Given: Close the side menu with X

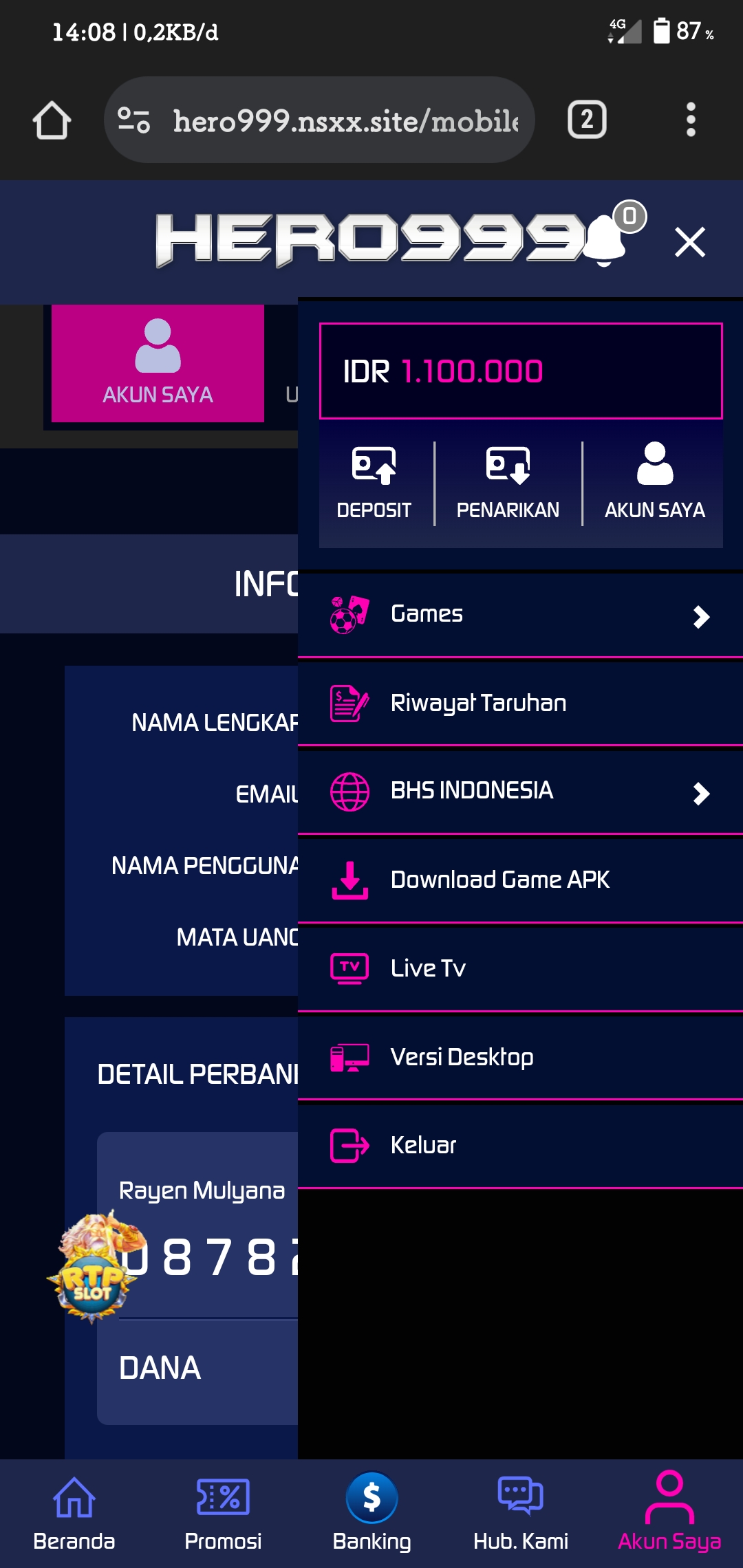Looking at the screenshot, I should pos(690,242).
